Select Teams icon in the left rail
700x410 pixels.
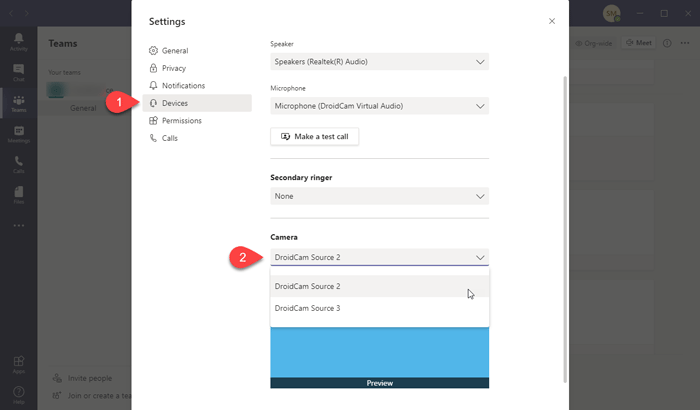[x=19, y=103]
